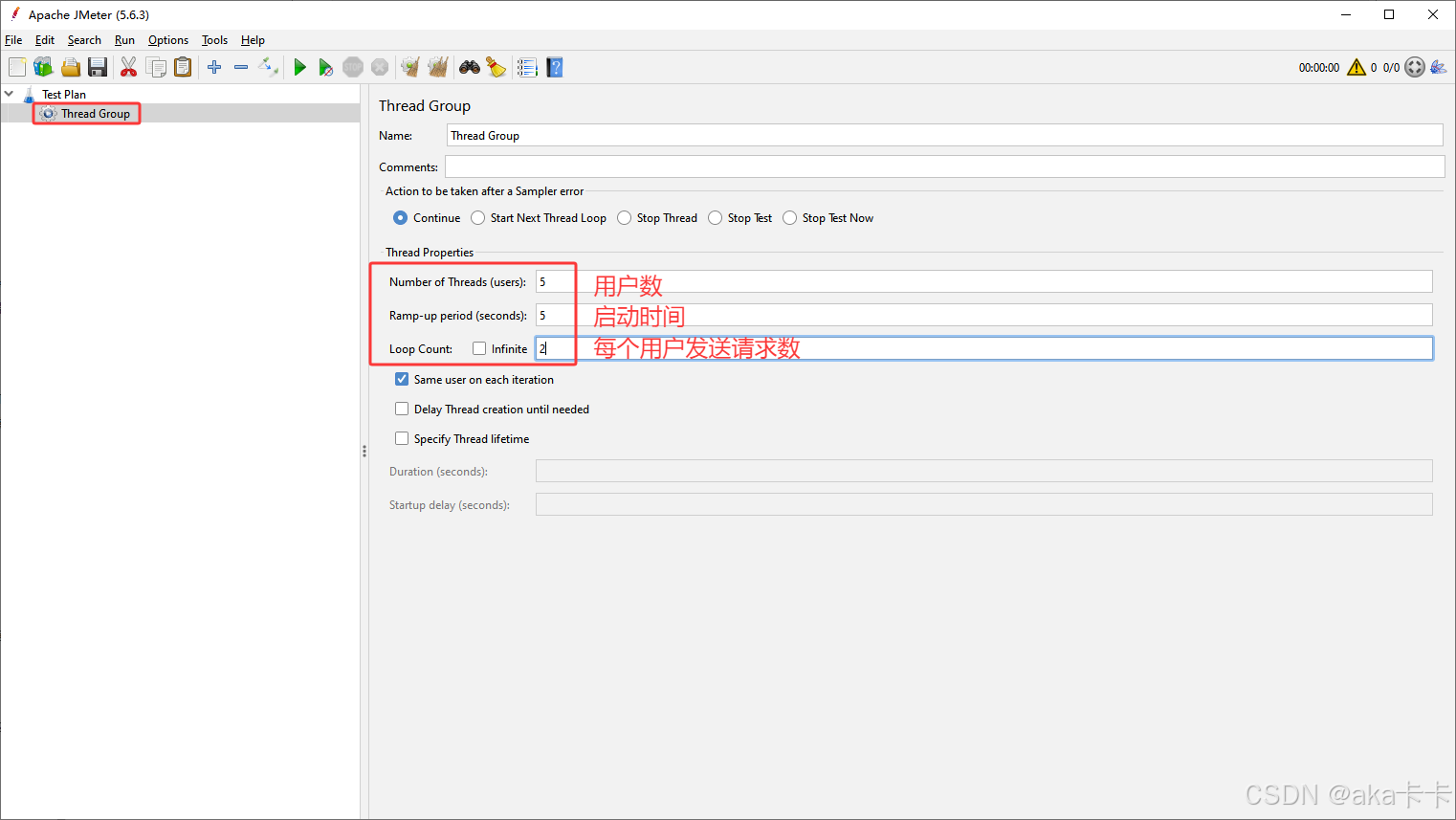The image size is (1456, 820).
Task: Click the 00:00:00 elapsed timer
Action: click(1319, 68)
